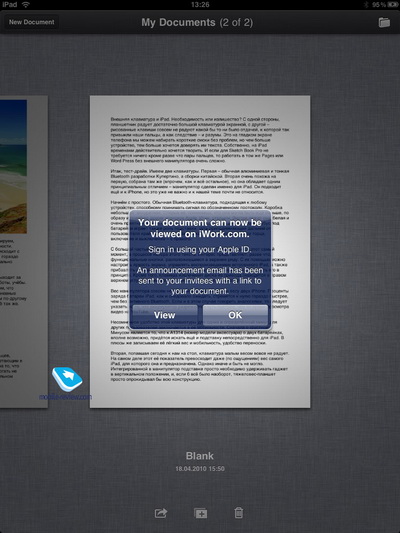Tap the share export arrow icon
400x533 pixels.
click(161, 513)
